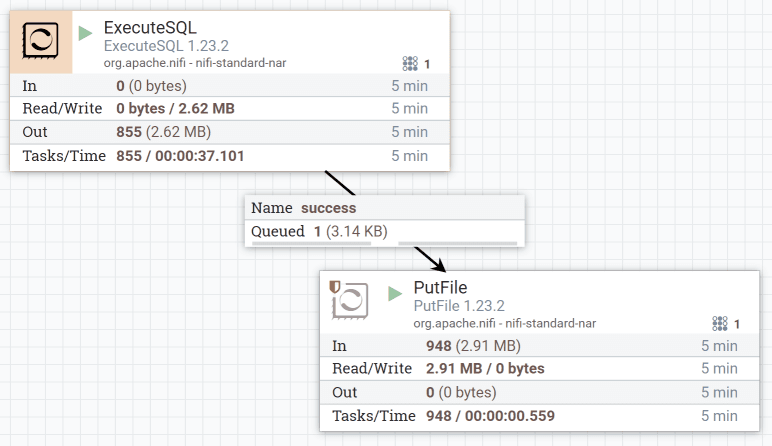Select the PutFile processor title
The width and height of the screenshot is (772, 446).
click(x=440, y=287)
